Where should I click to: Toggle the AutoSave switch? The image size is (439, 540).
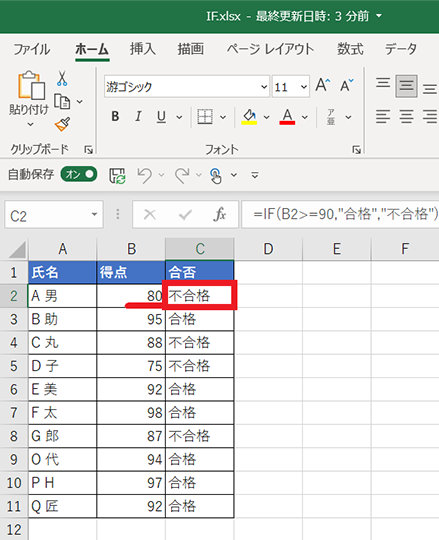[x=79, y=174]
